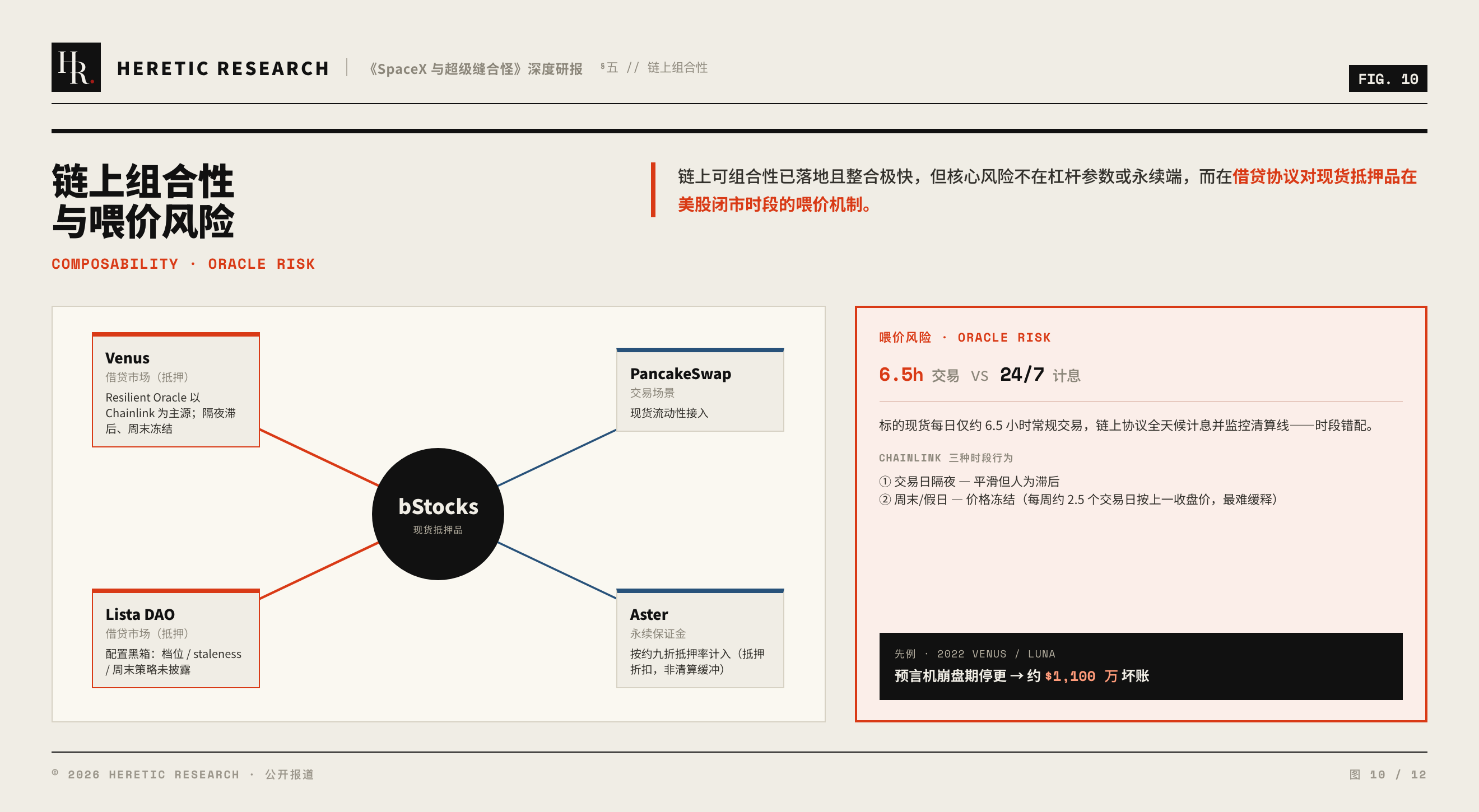Click 现货流动性接入 text under PancakeSwap
The height and width of the screenshot is (812, 1479).
click(x=669, y=413)
